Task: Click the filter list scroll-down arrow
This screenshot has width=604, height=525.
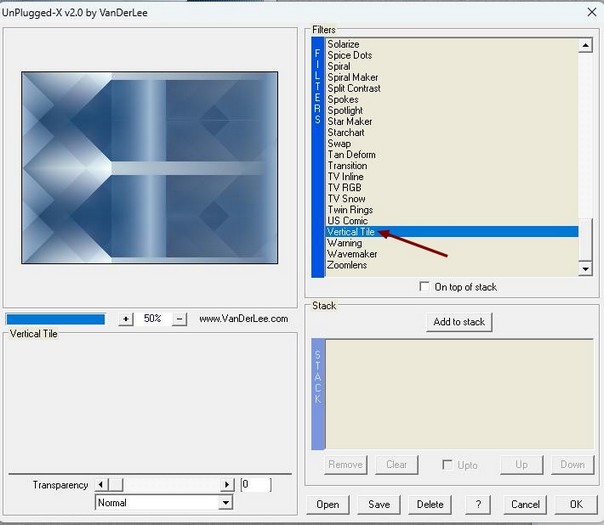Action: click(x=586, y=267)
